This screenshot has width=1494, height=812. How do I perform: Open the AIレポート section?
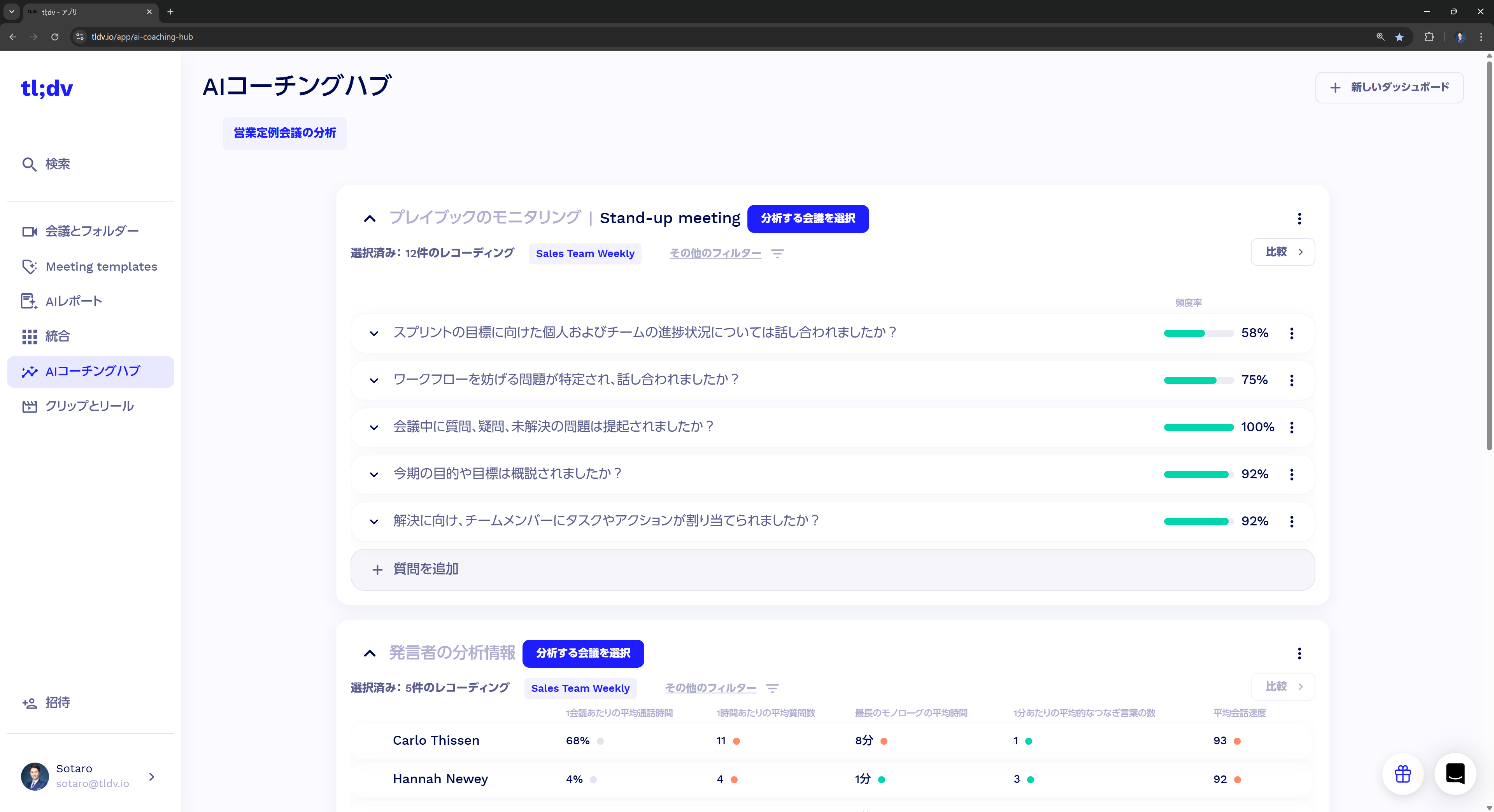(74, 301)
